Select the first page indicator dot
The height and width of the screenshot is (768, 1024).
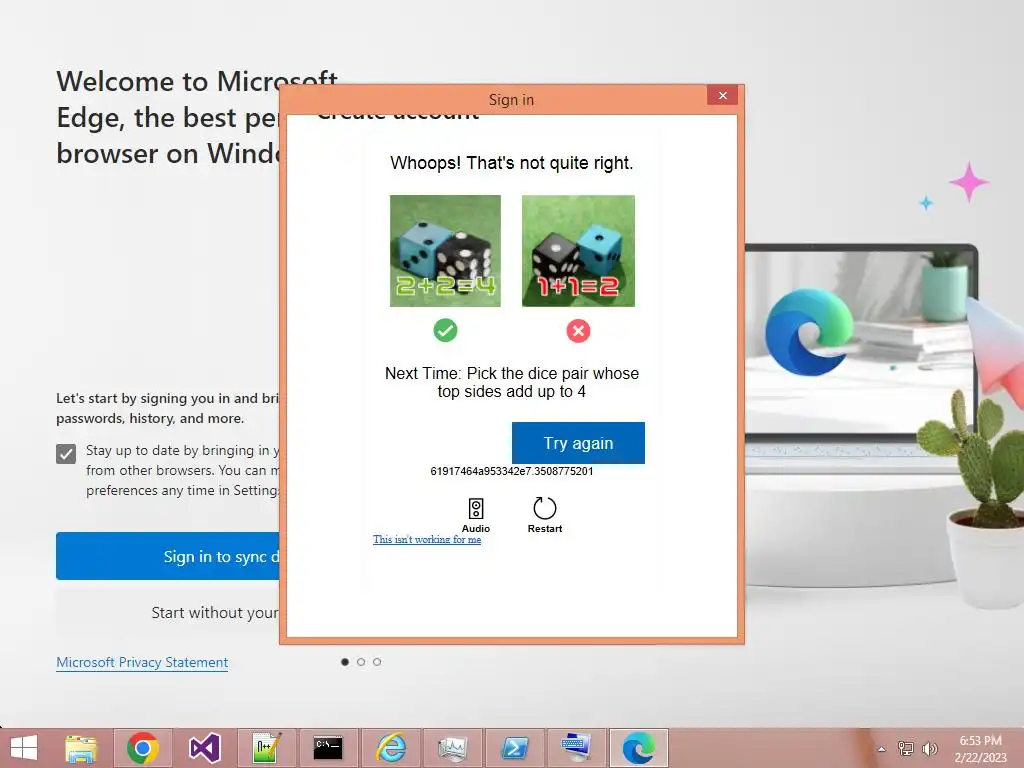click(x=345, y=662)
